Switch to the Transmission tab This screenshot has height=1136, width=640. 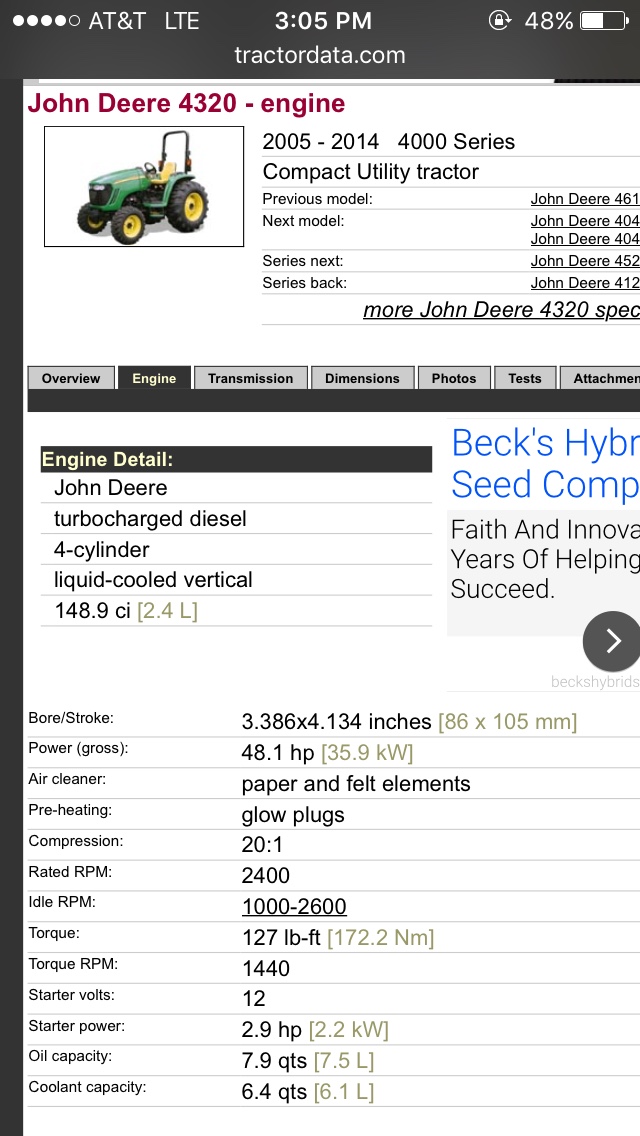251,378
